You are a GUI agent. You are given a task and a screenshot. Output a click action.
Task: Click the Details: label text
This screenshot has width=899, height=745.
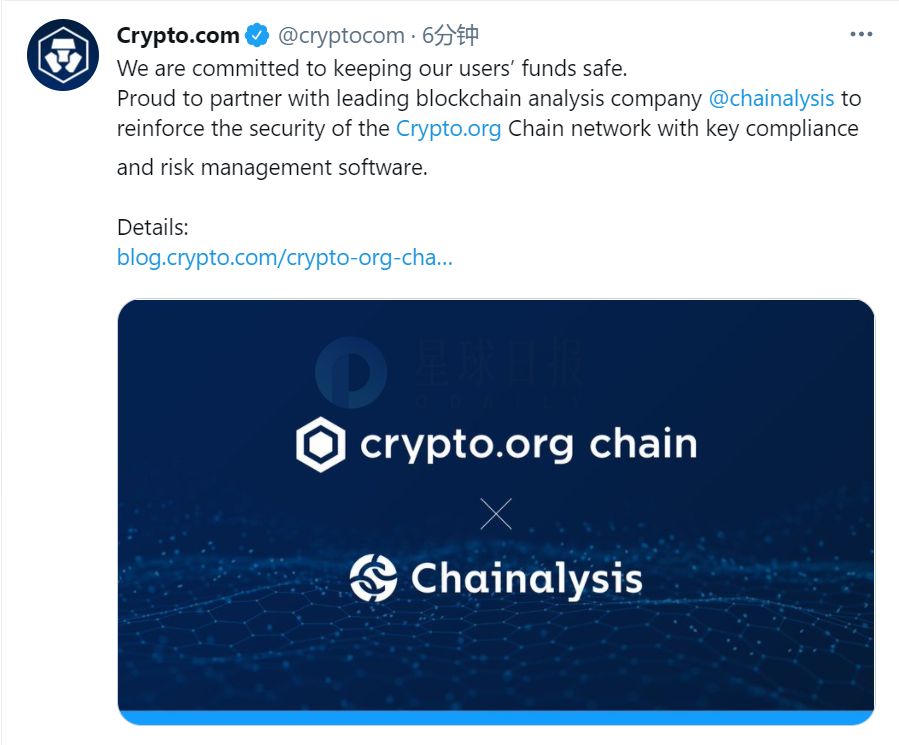[x=153, y=228]
